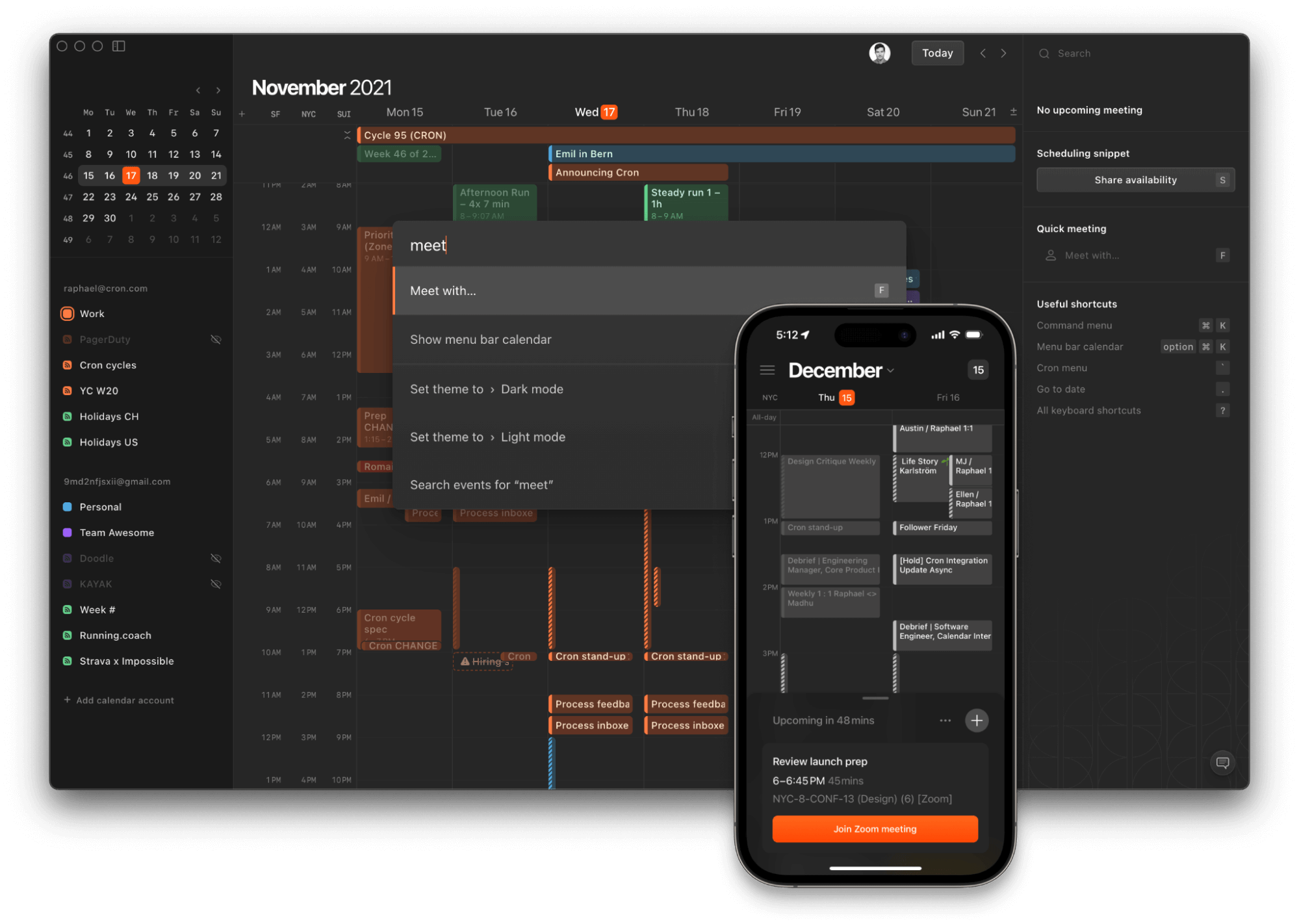Click the feedback chat bubble icon

(1222, 762)
